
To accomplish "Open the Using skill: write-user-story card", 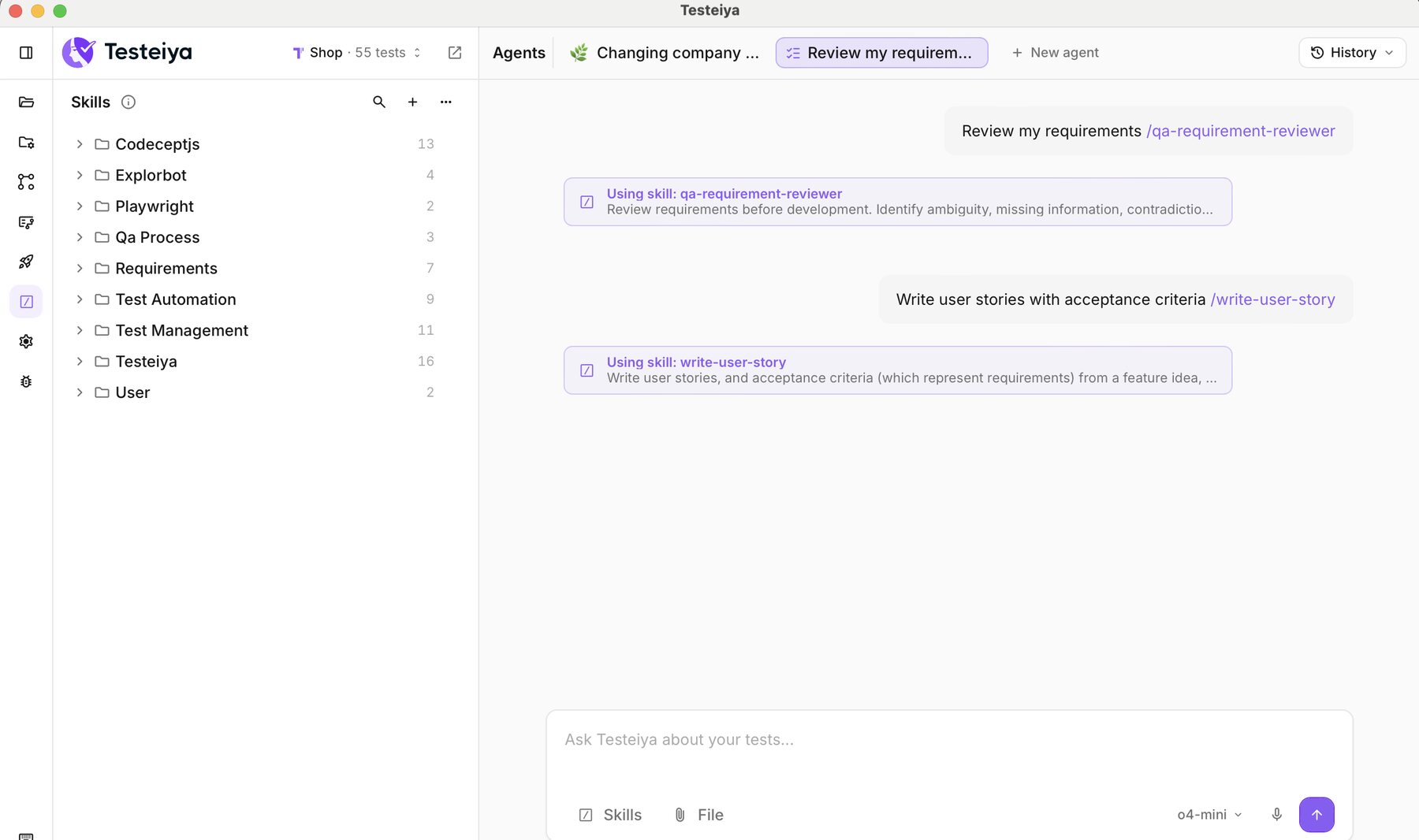I will point(898,370).
